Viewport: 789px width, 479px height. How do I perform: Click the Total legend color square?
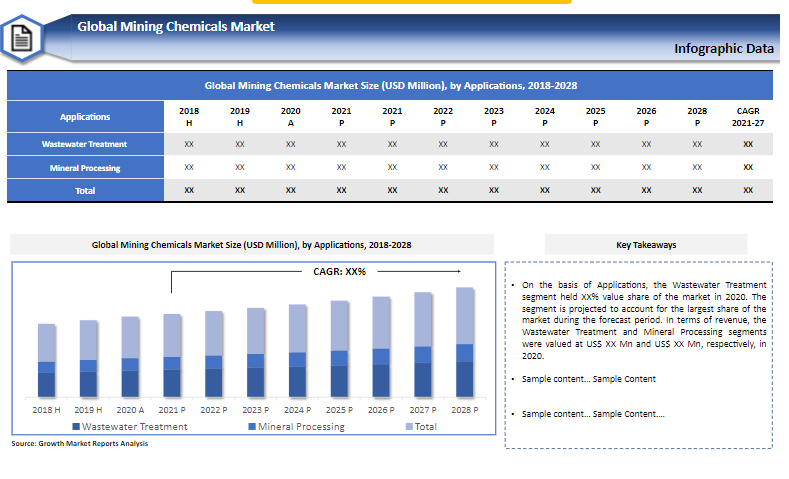coord(409,427)
